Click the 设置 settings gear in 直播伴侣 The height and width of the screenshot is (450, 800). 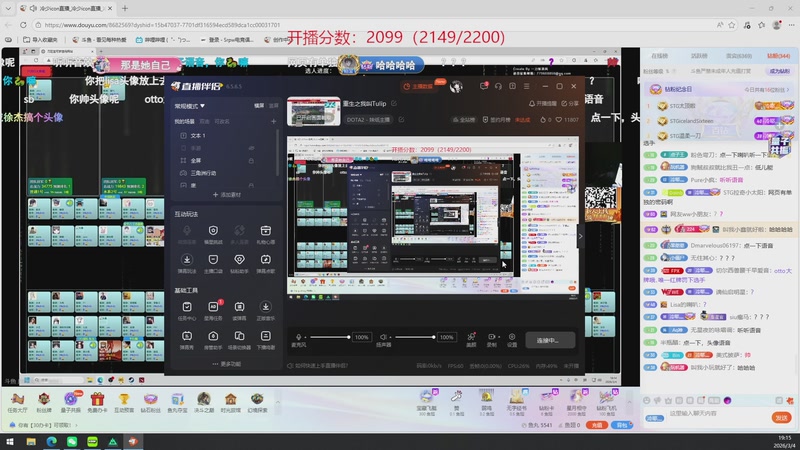(512, 337)
